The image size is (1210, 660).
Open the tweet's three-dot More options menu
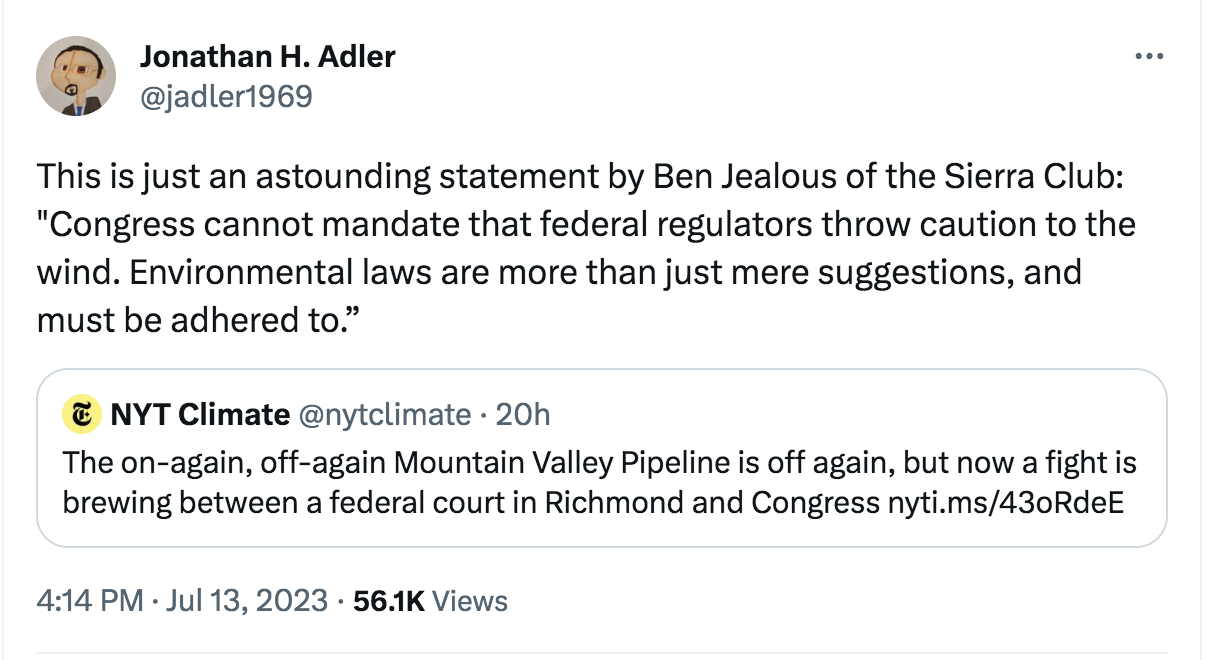1150,58
